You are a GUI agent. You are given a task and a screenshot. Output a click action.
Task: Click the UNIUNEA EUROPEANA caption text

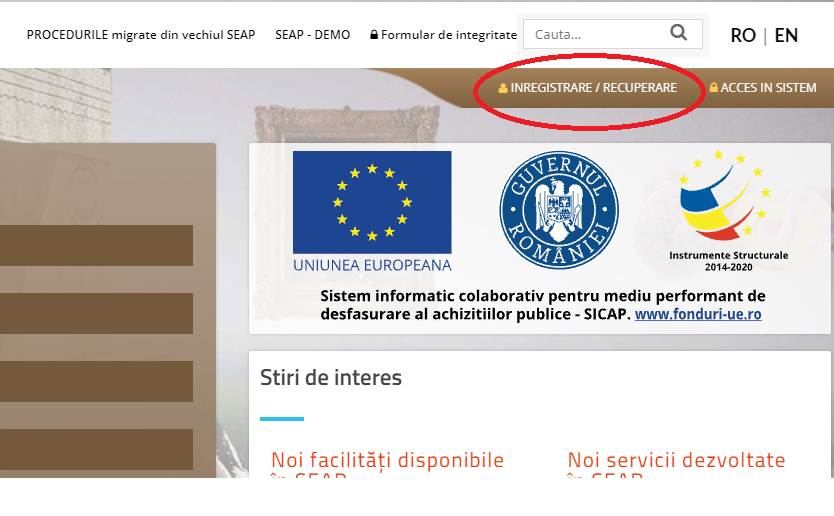click(372, 265)
